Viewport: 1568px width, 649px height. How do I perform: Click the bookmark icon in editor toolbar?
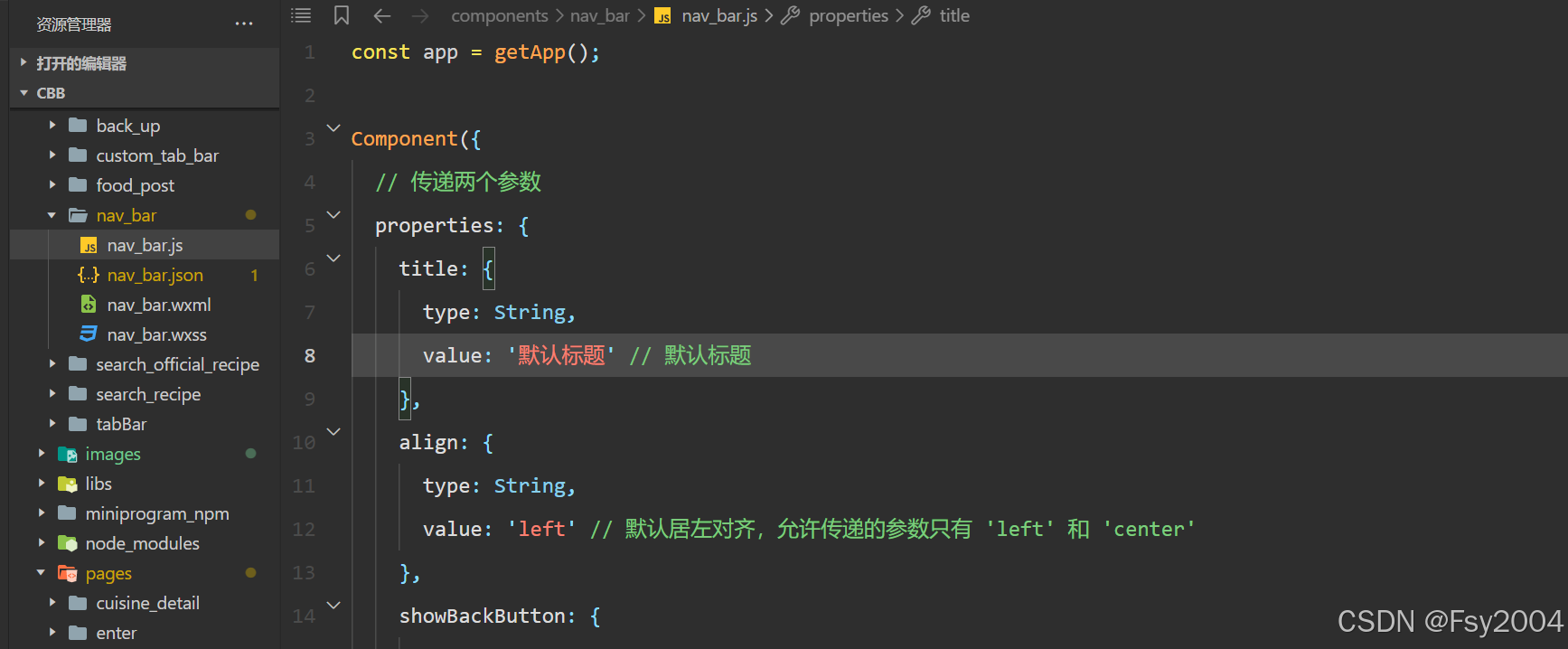(x=342, y=15)
